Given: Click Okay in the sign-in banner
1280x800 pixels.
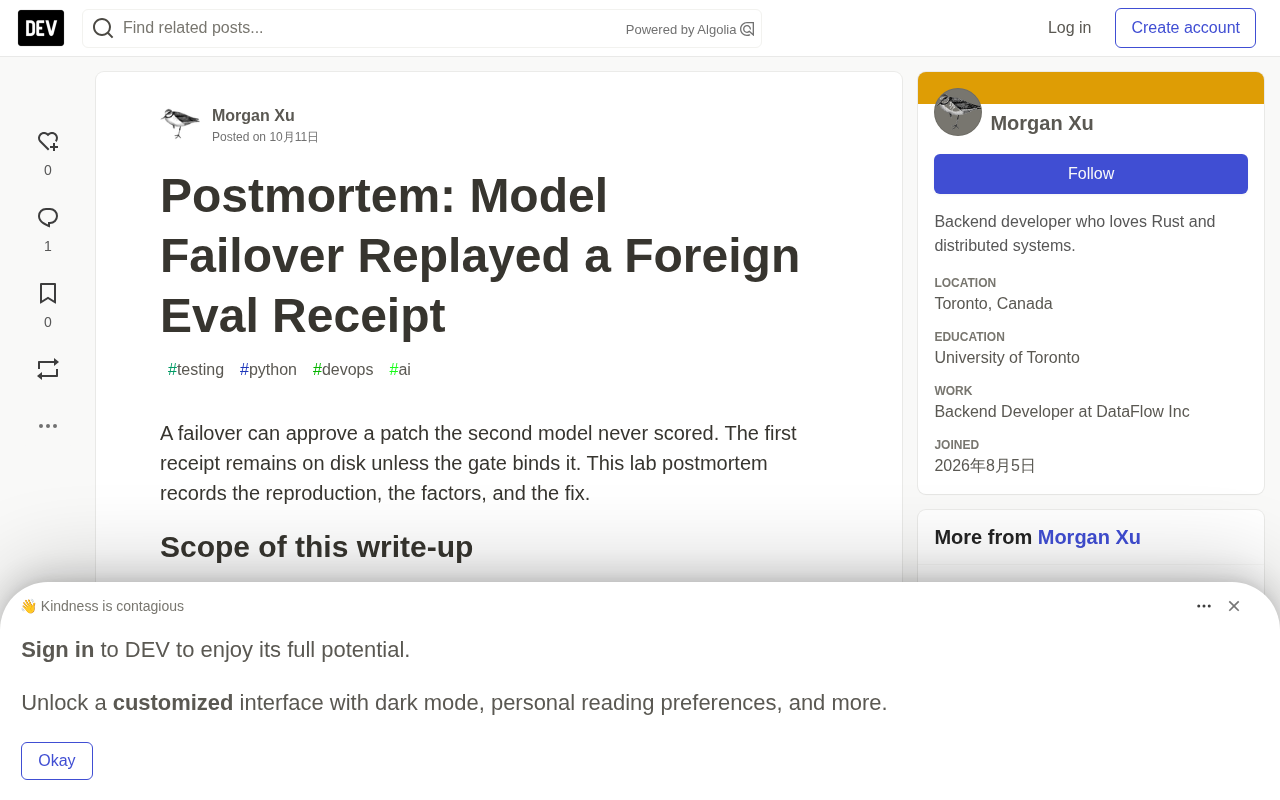Looking at the screenshot, I should point(57,761).
